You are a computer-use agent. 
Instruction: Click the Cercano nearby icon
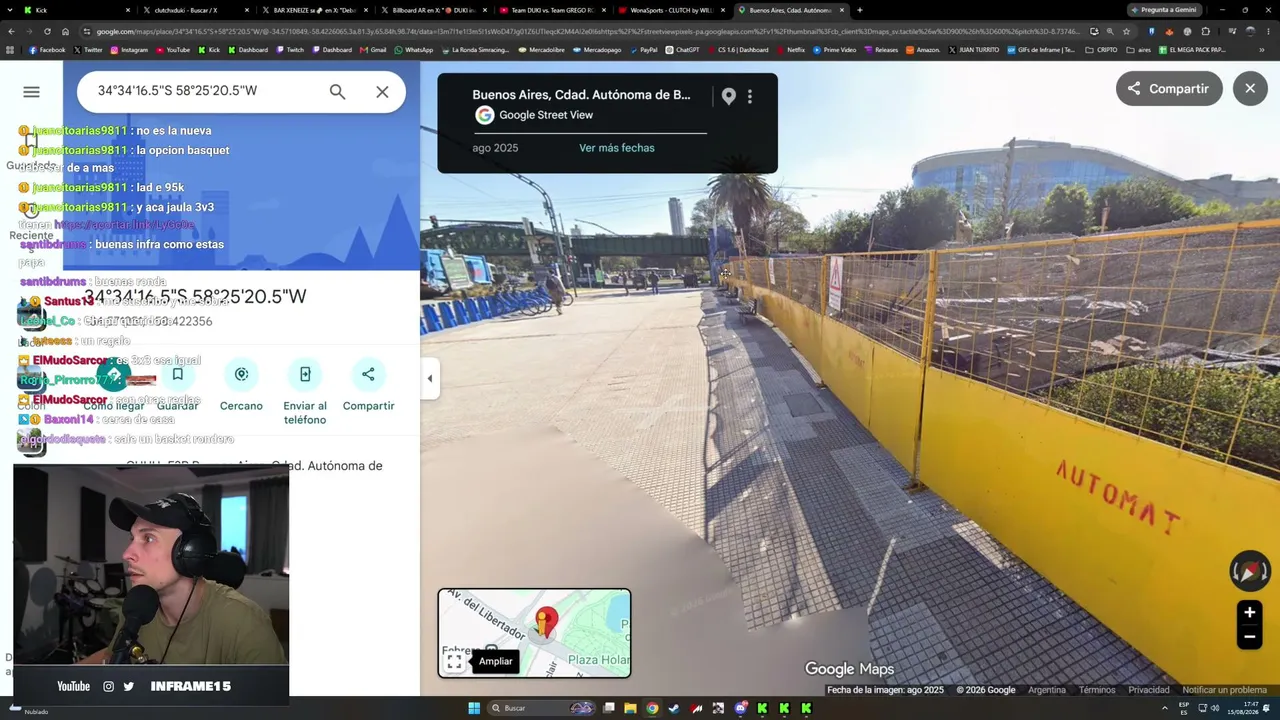(x=241, y=374)
